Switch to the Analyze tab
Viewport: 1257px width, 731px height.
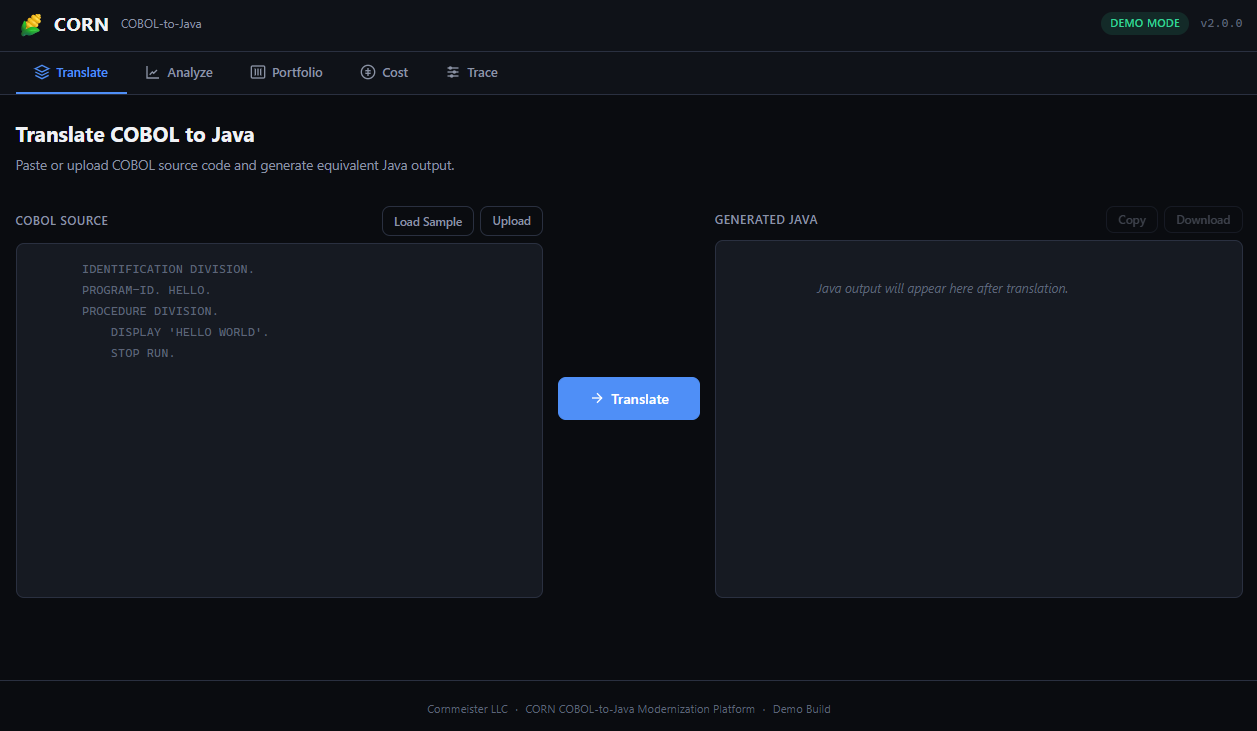point(179,72)
